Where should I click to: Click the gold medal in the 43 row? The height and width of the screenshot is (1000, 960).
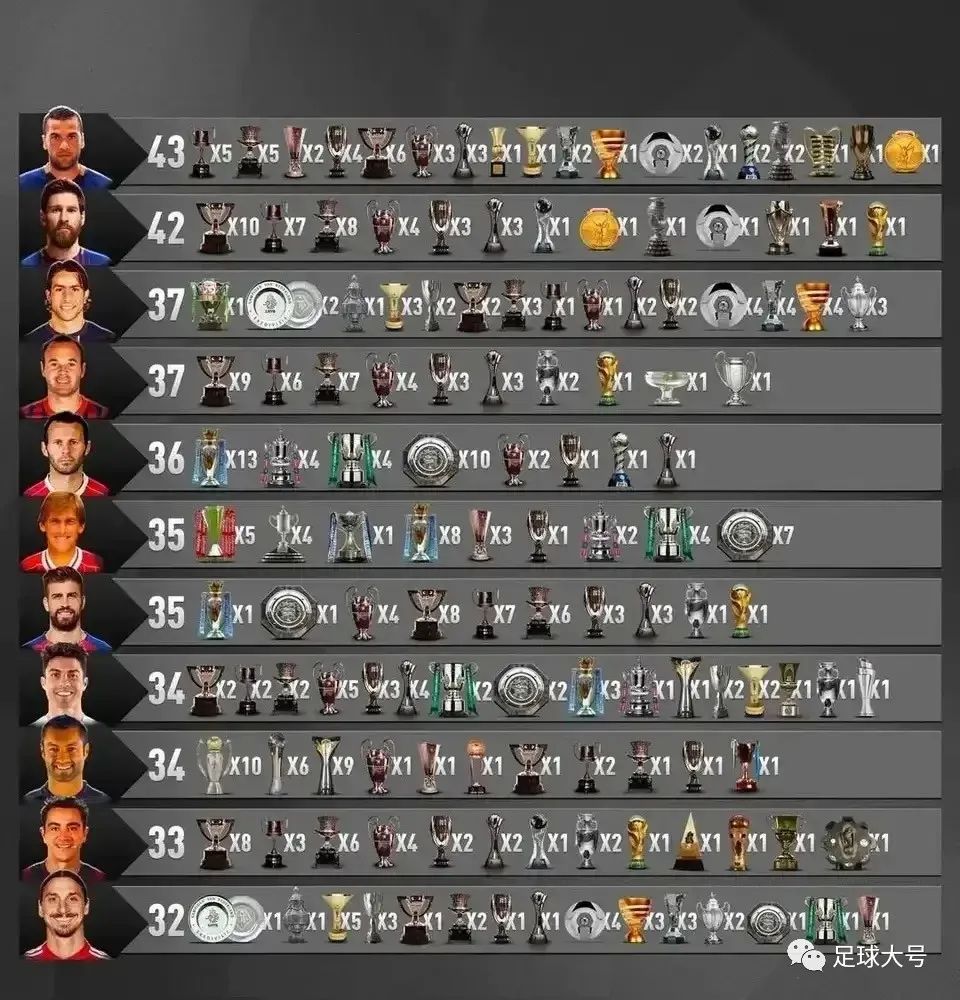pos(903,153)
